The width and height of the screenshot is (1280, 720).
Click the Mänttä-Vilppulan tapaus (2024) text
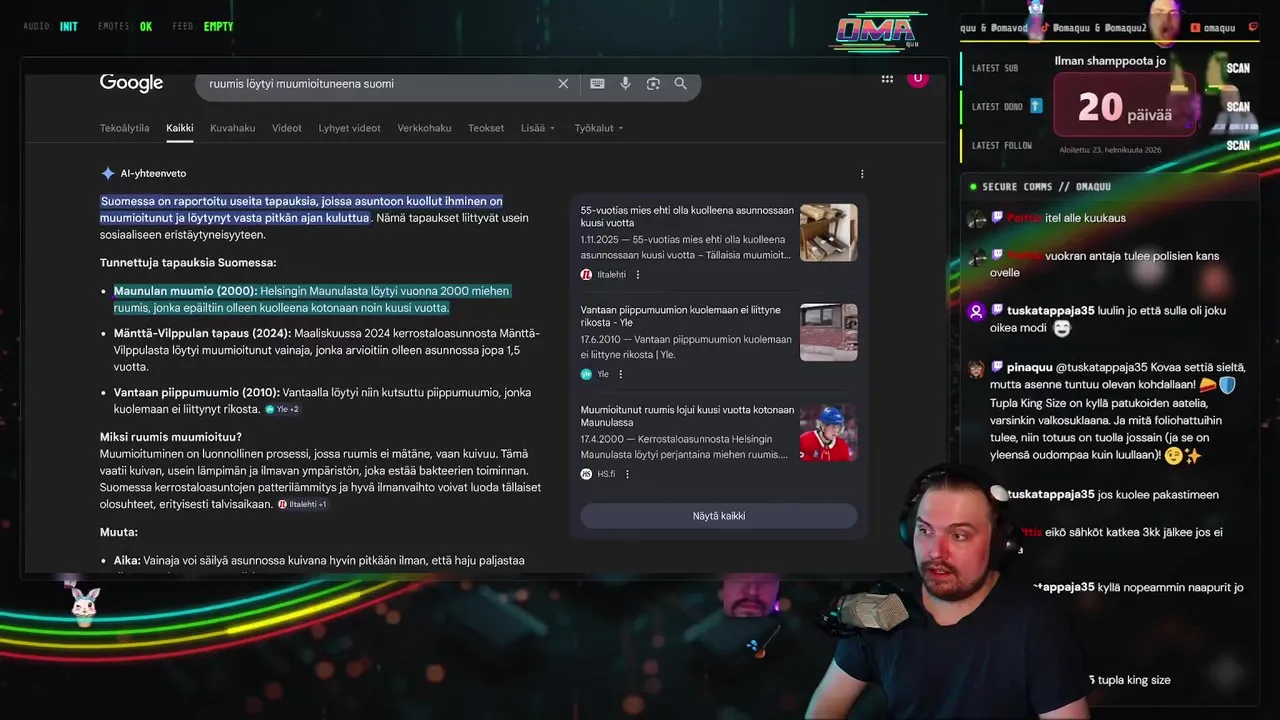202,333
